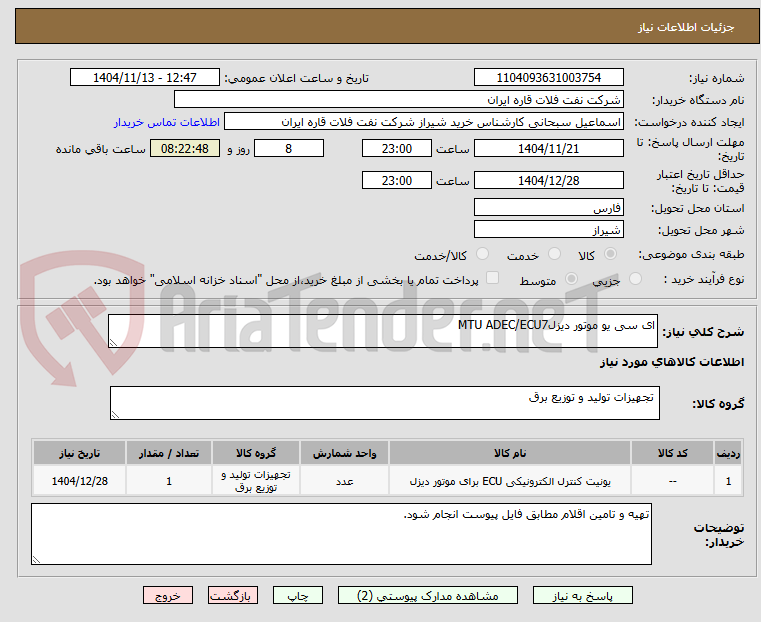Click the remaining time countdown 08:22:48

tap(185, 148)
